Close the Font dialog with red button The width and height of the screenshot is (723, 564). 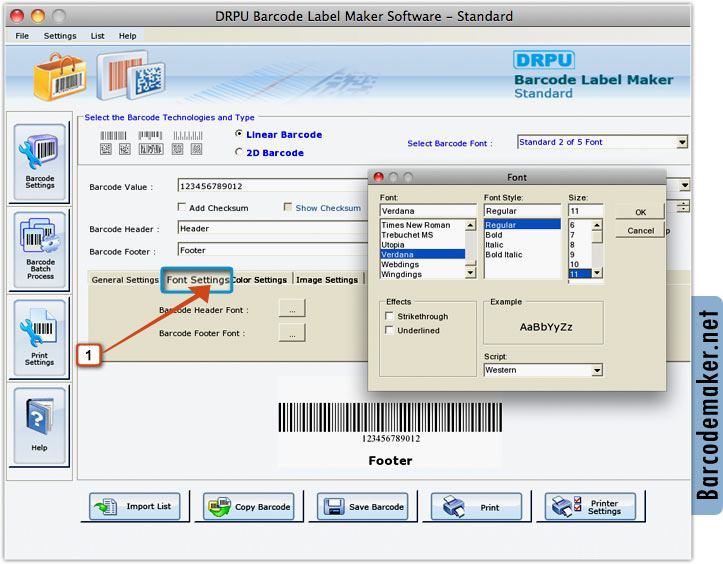[x=379, y=177]
